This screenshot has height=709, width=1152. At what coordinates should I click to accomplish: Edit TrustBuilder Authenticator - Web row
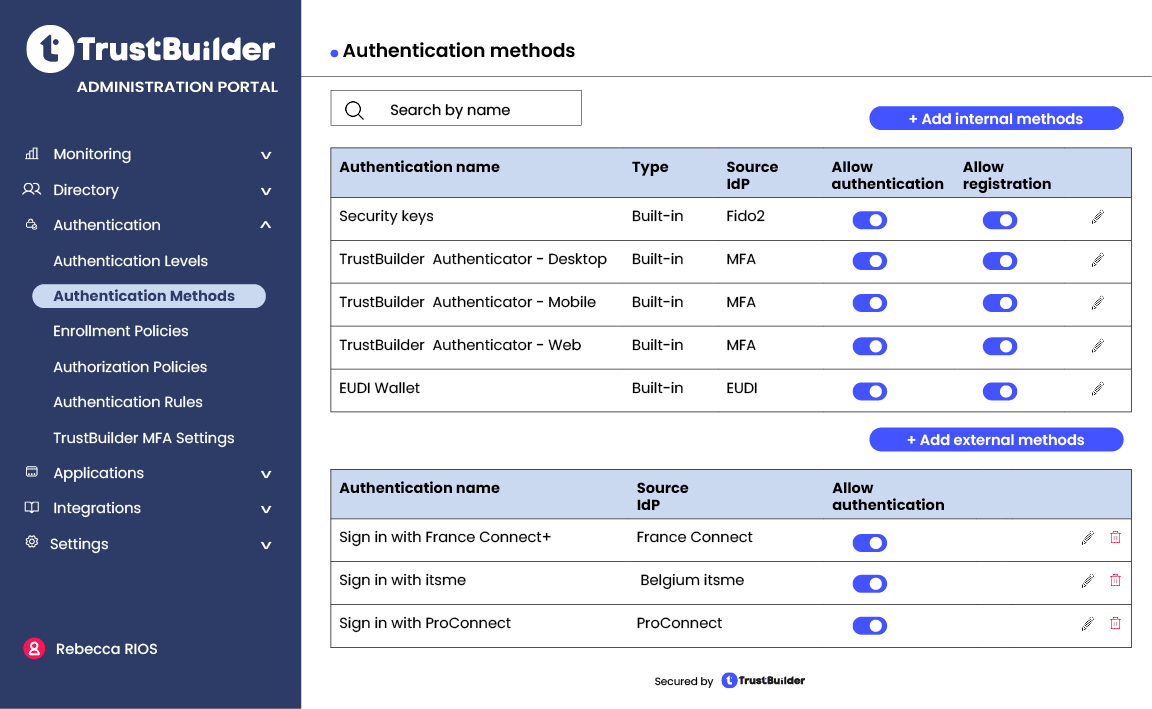1098,345
